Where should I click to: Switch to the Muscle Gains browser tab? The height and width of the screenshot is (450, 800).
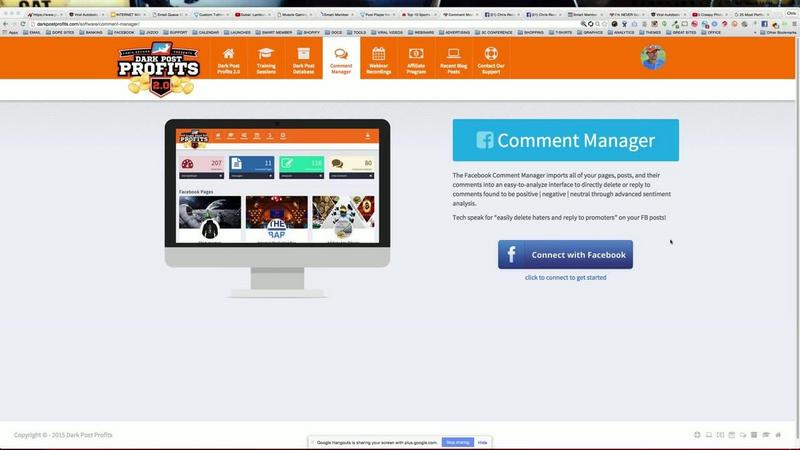(295, 15)
